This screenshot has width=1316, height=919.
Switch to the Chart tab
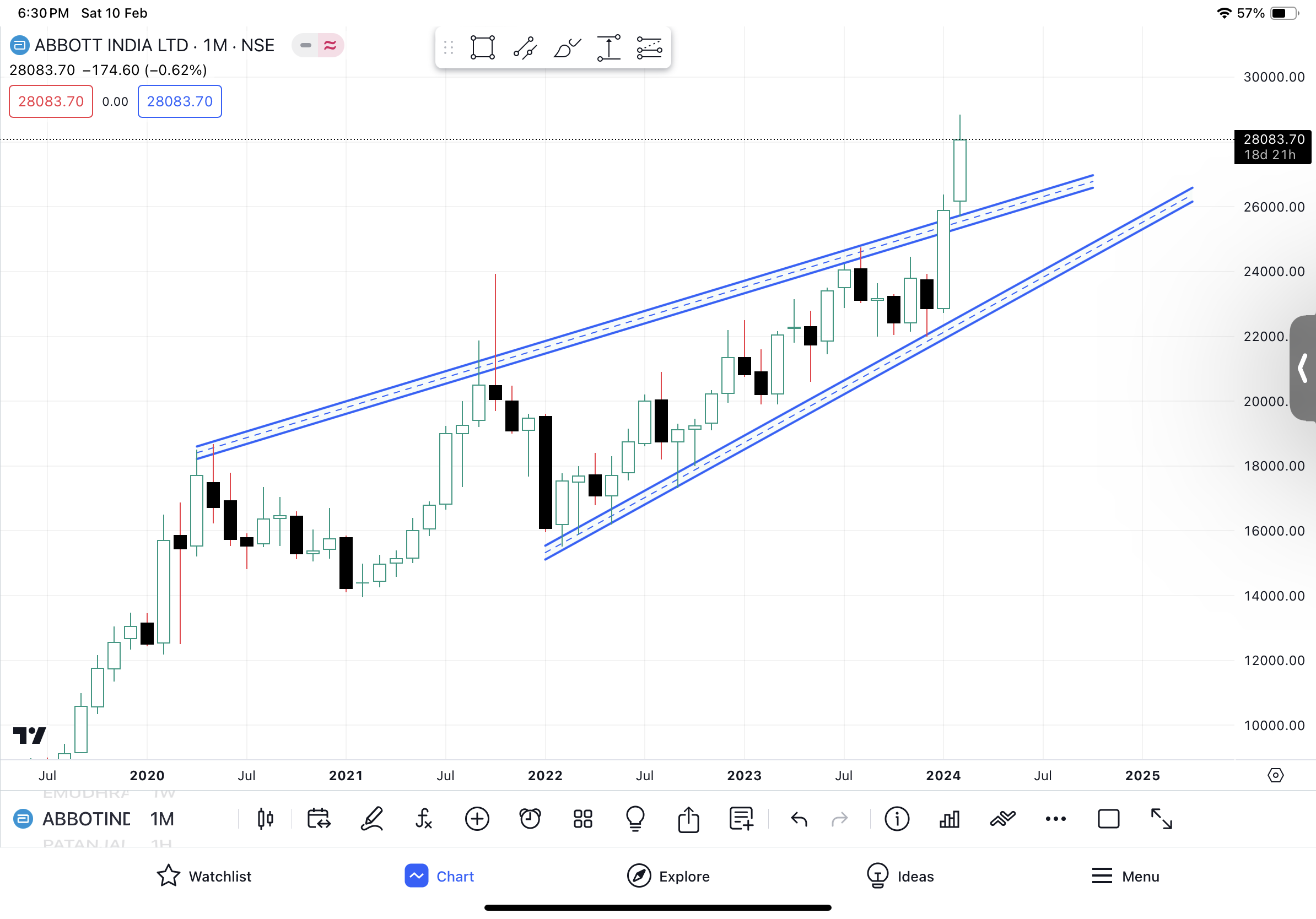439,876
